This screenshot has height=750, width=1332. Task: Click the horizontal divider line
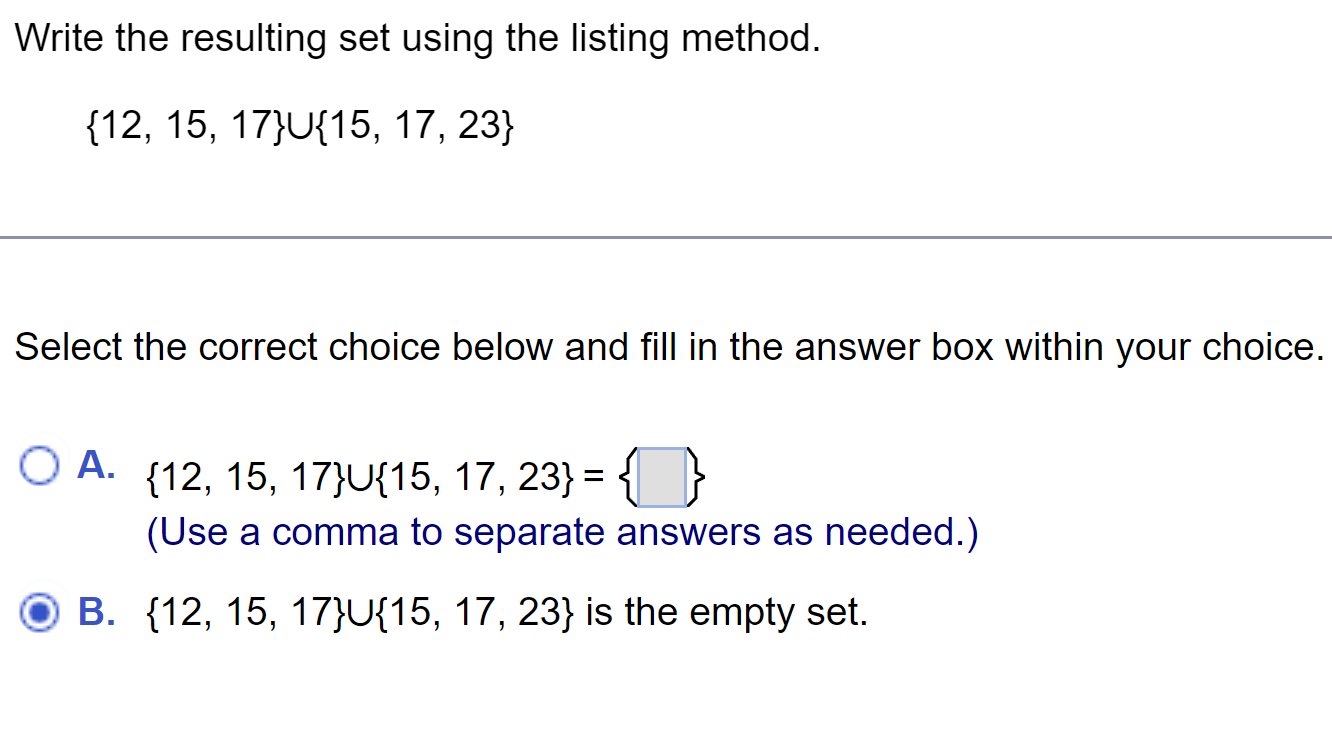point(666,237)
